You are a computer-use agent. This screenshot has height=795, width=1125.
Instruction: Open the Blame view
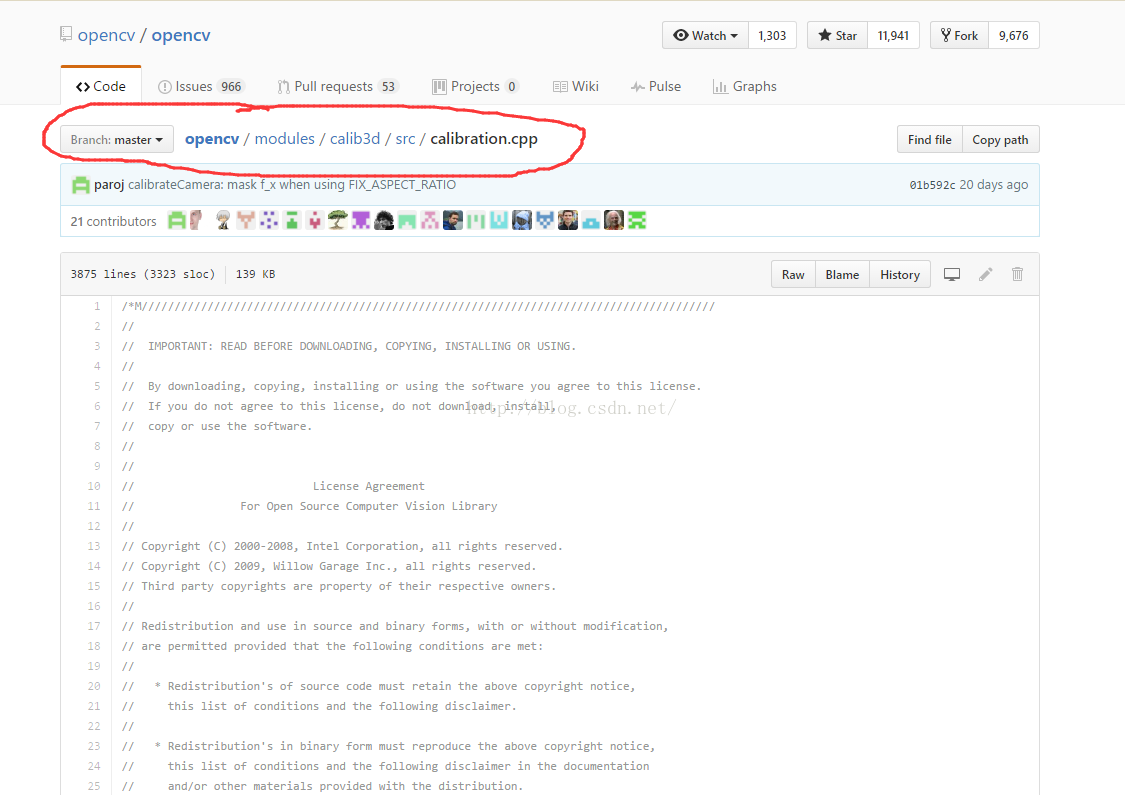coord(842,274)
